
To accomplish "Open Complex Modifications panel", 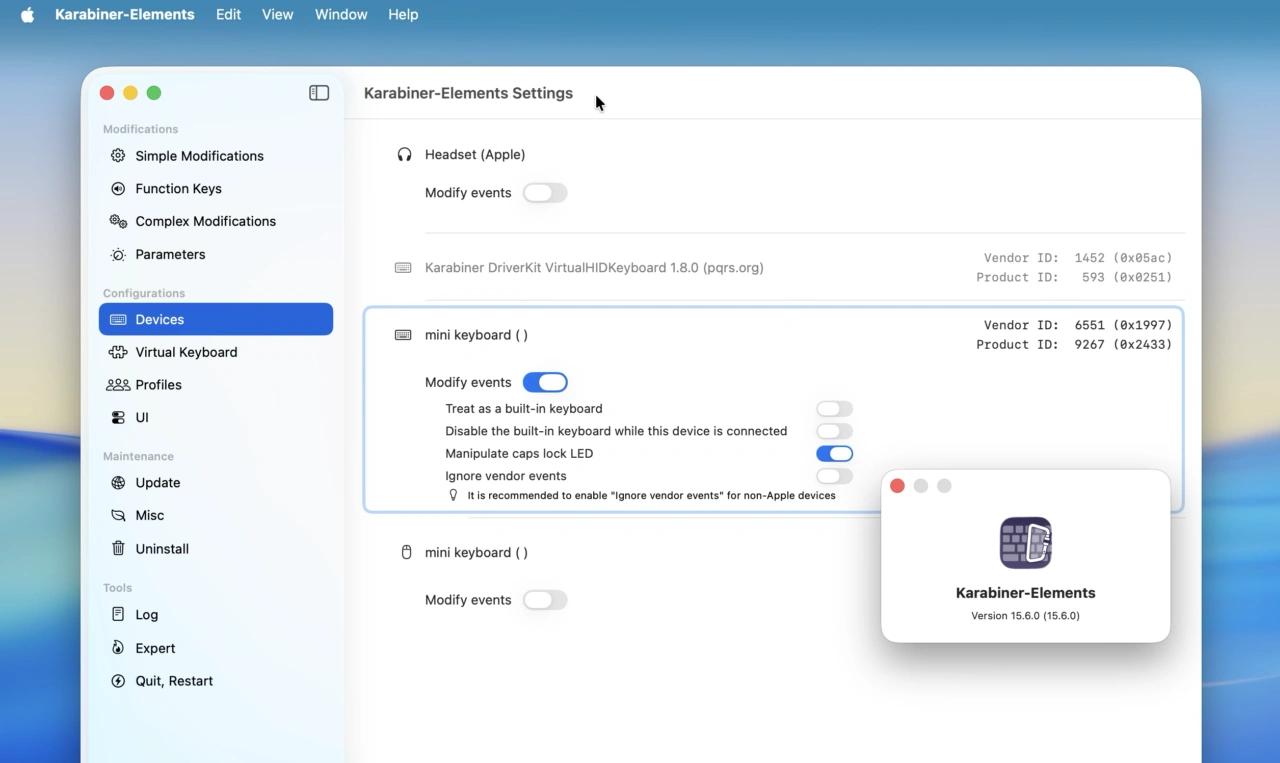I will point(206,221).
